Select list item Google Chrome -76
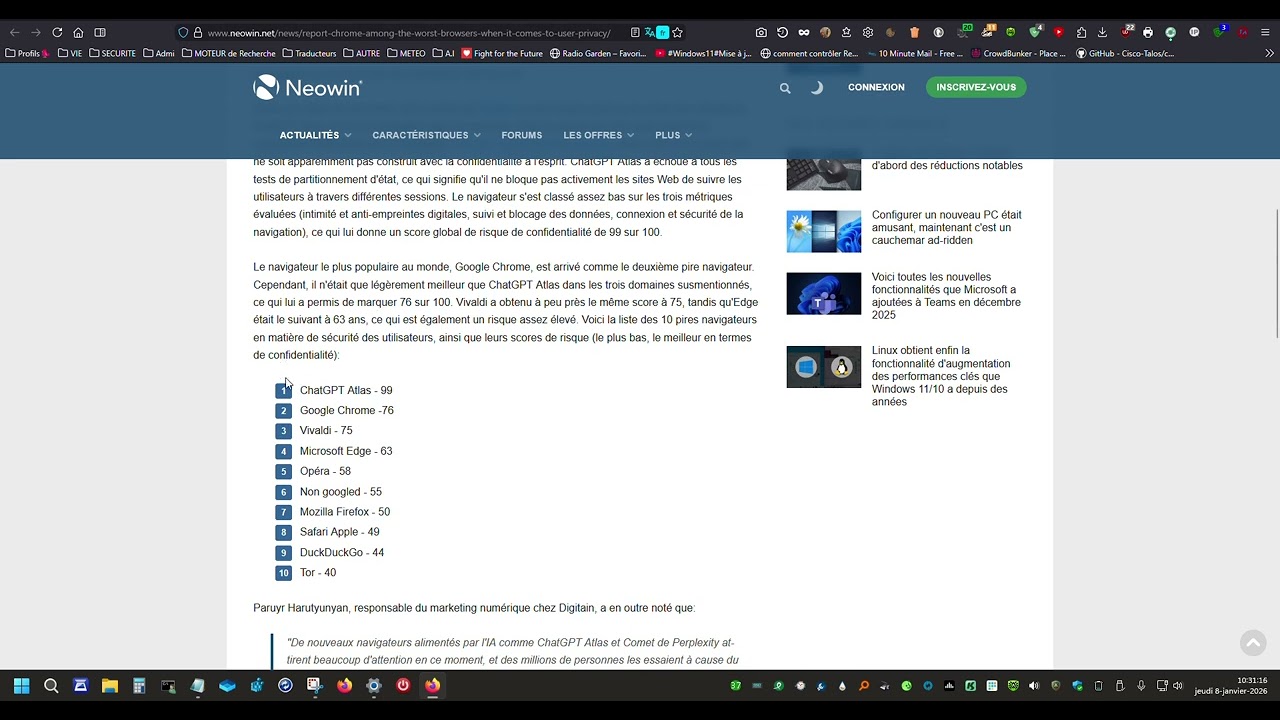 pos(347,410)
